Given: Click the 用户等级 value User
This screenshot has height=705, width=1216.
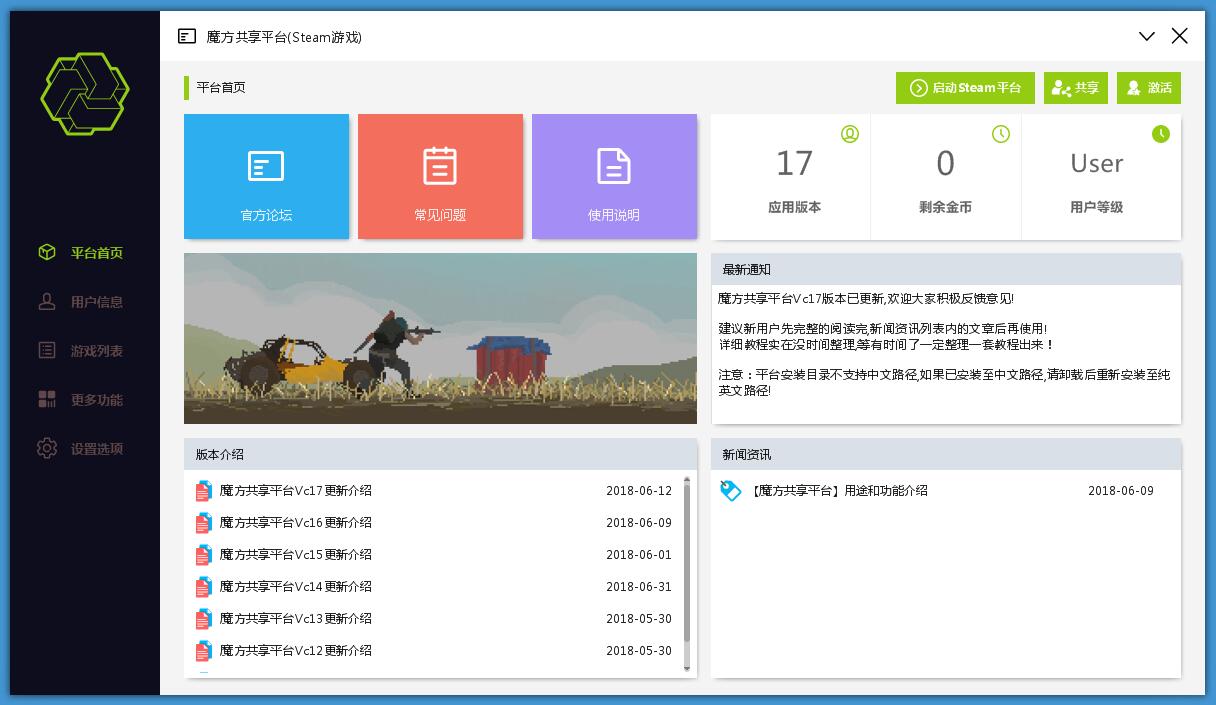Looking at the screenshot, I should pos(1097,163).
